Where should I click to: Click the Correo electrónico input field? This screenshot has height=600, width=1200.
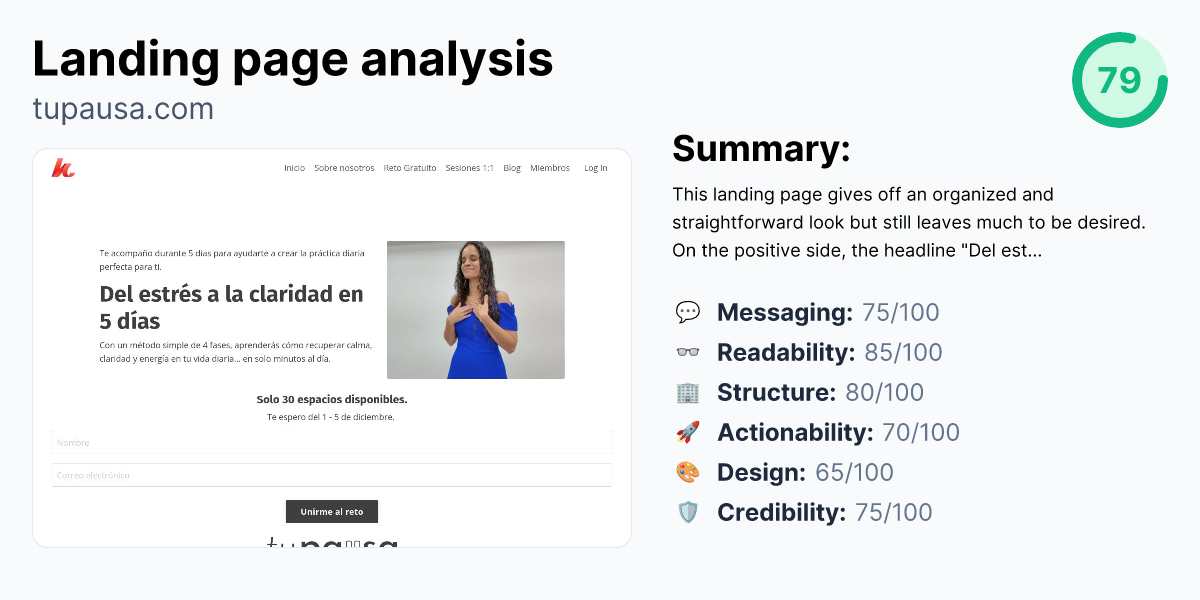tap(332, 475)
